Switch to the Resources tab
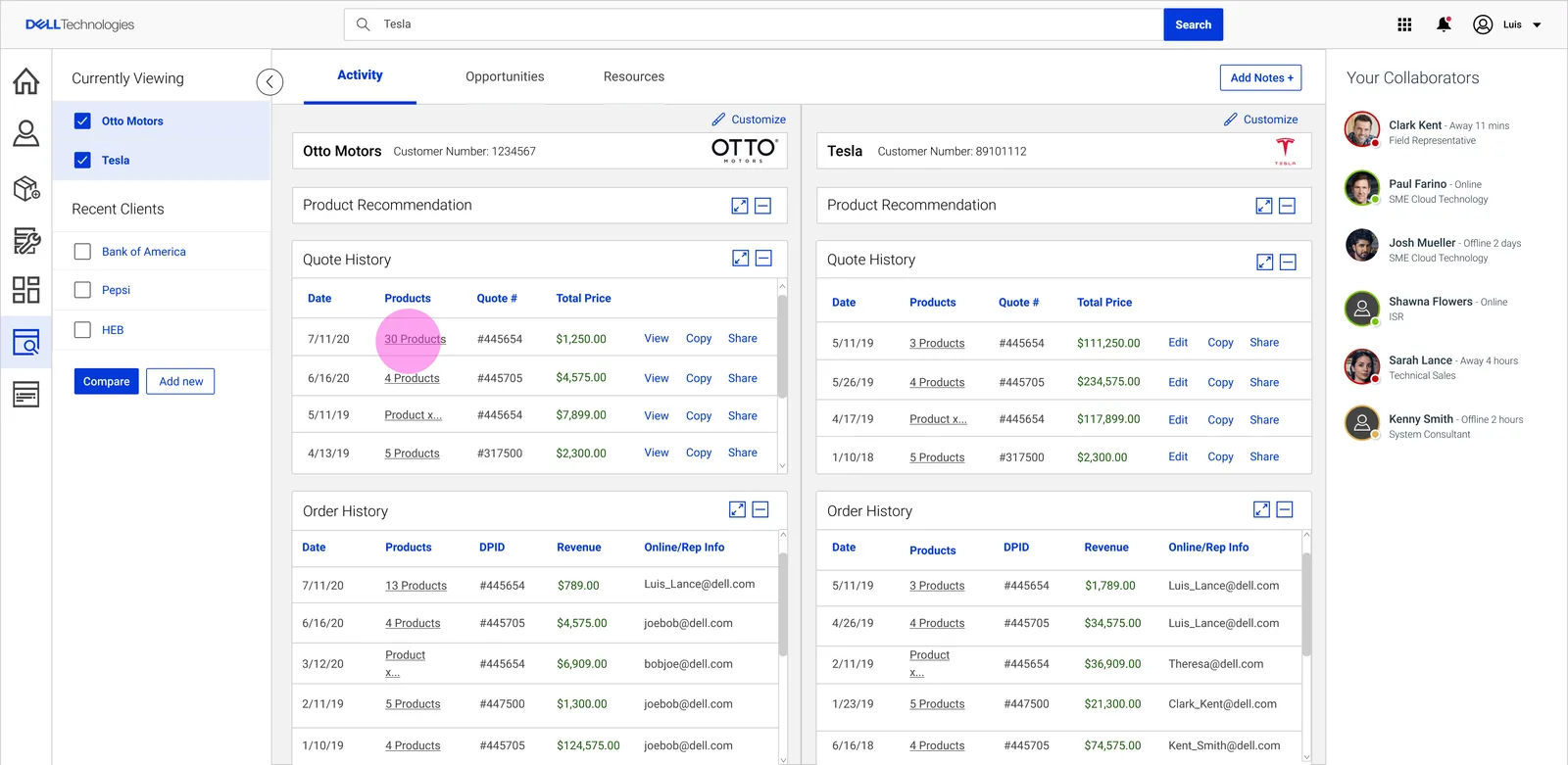1568x765 pixels. [634, 76]
